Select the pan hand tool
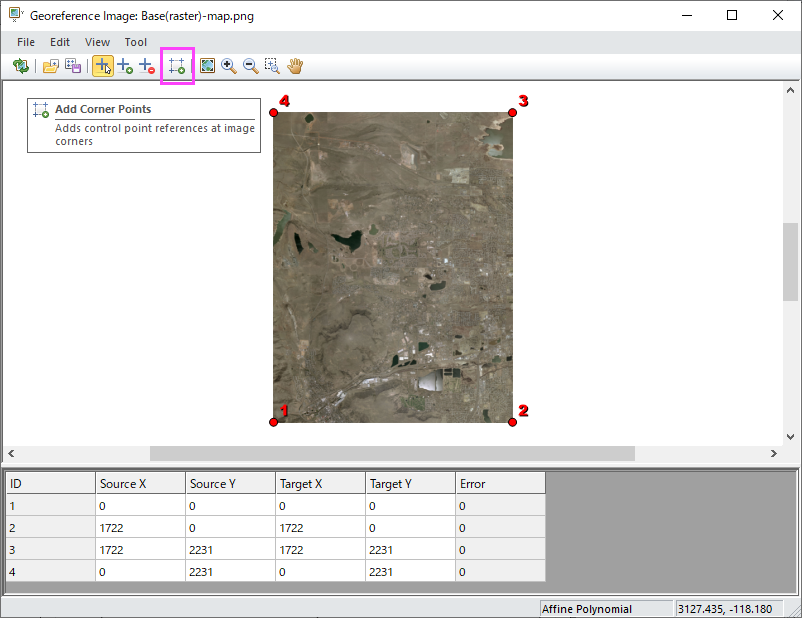The image size is (802, 618). click(x=295, y=66)
